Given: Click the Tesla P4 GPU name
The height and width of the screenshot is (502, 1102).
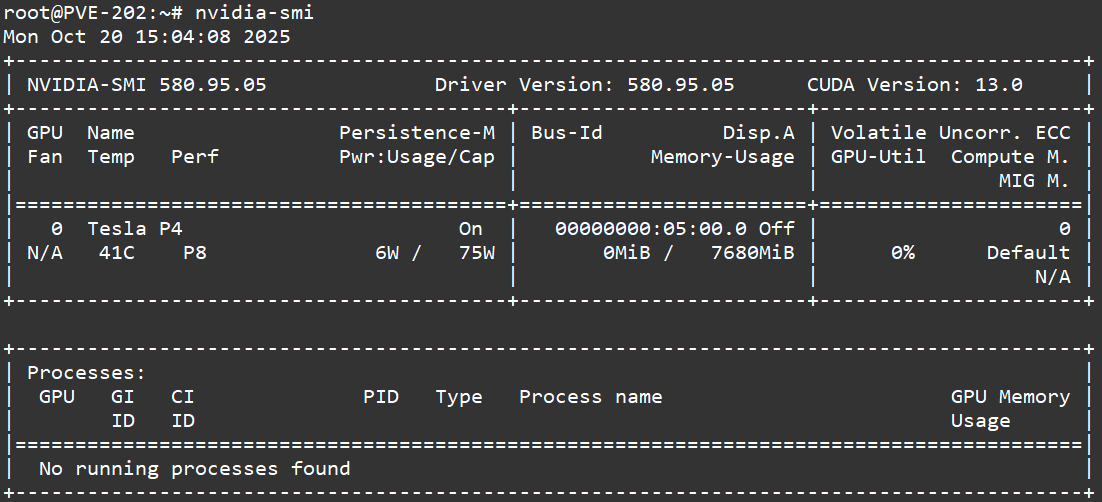Looking at the screenshot, I should coord(134,229).
